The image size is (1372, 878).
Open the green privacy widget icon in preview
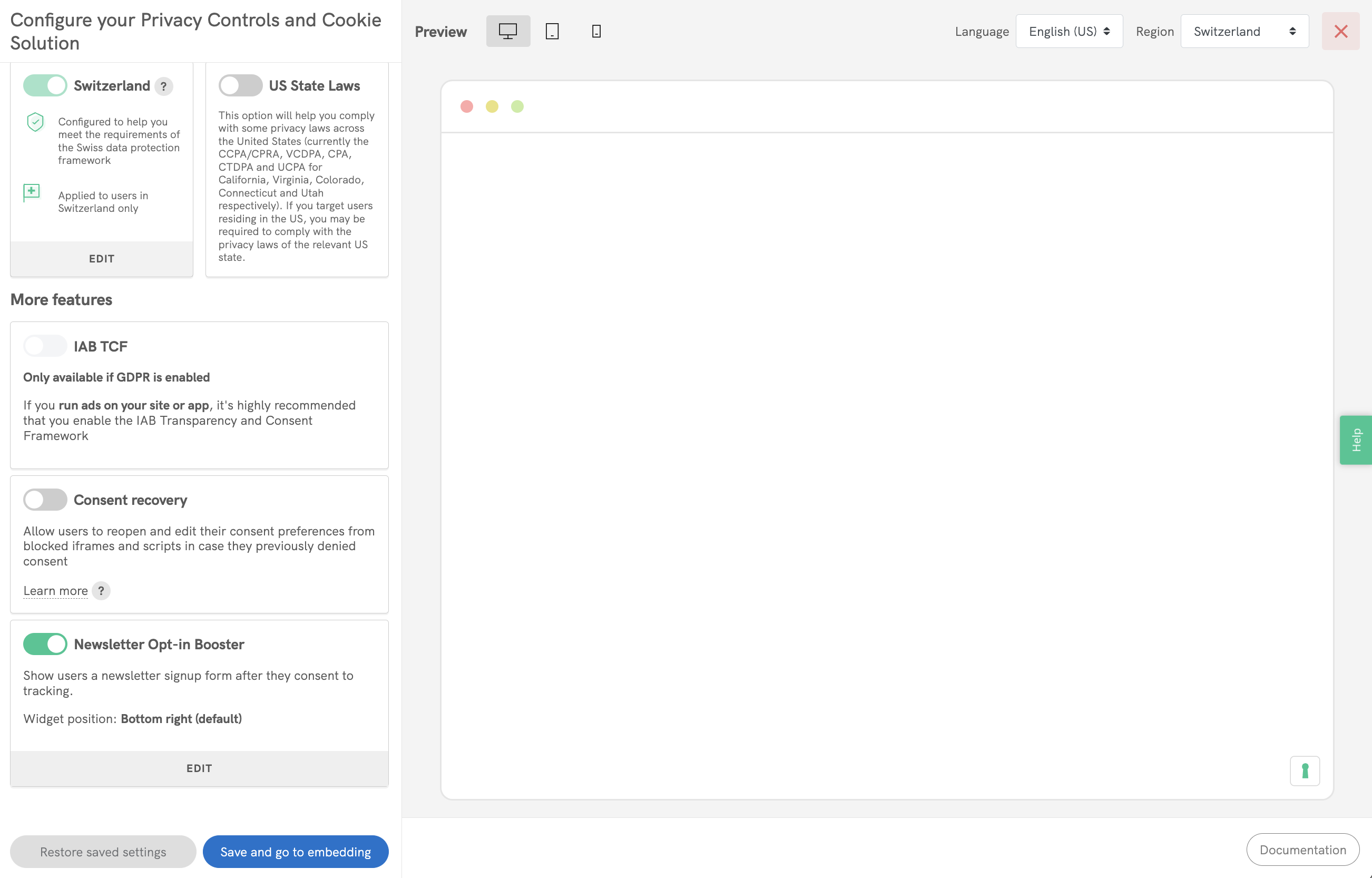pos(1304,771)
